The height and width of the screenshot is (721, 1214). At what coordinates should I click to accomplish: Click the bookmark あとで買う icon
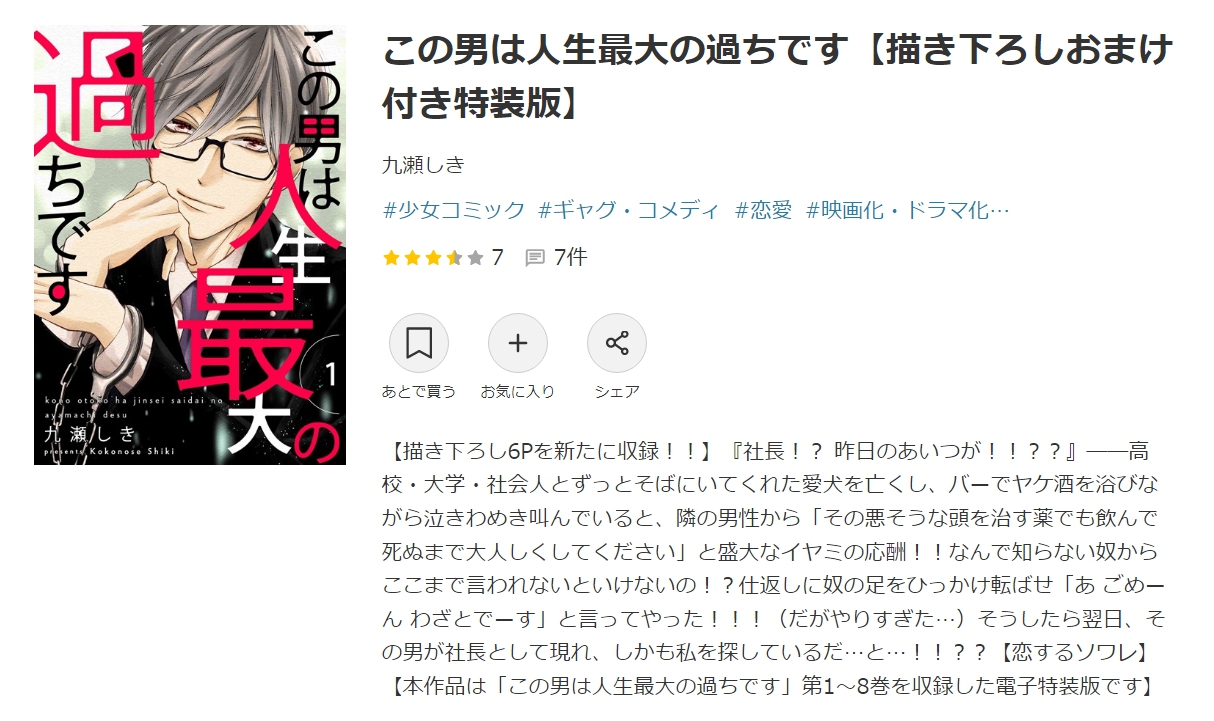click(x=418, y=344)
